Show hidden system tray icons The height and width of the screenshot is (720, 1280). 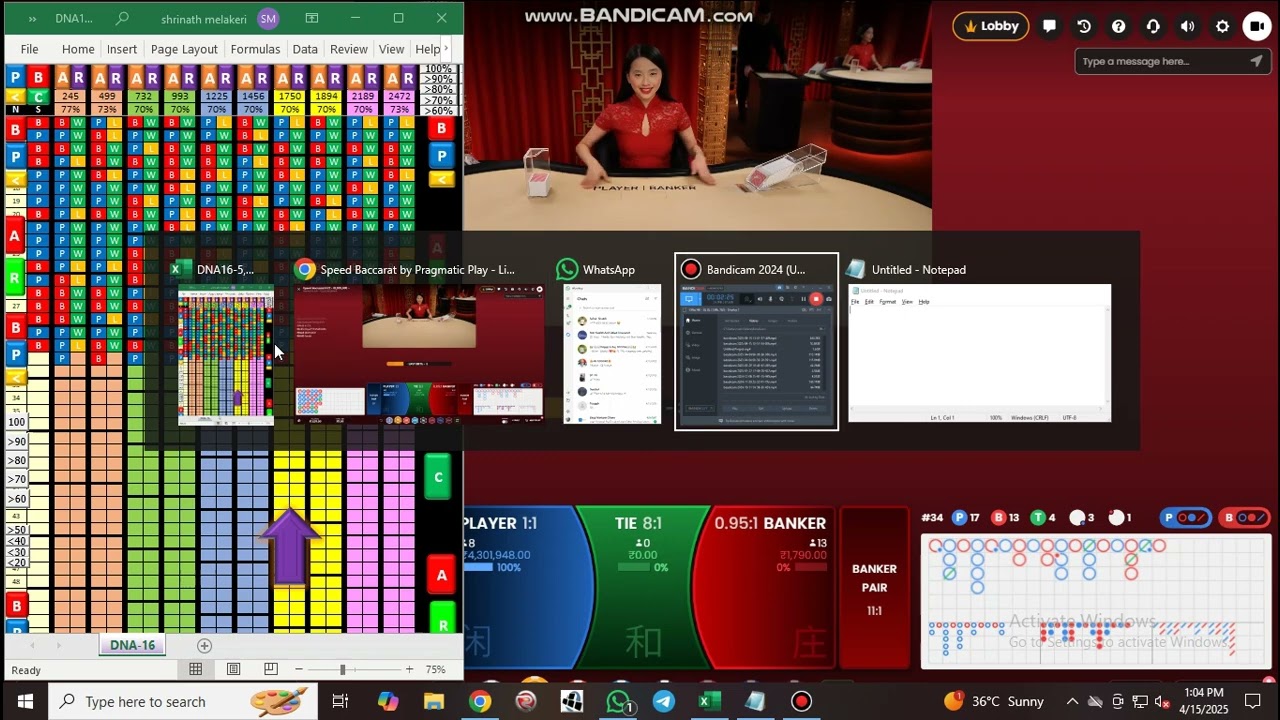[1072, 701]
